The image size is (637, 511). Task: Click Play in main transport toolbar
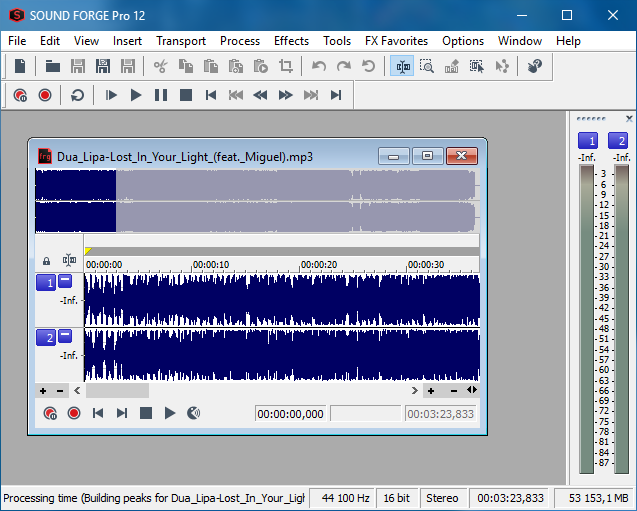[136, 95]
